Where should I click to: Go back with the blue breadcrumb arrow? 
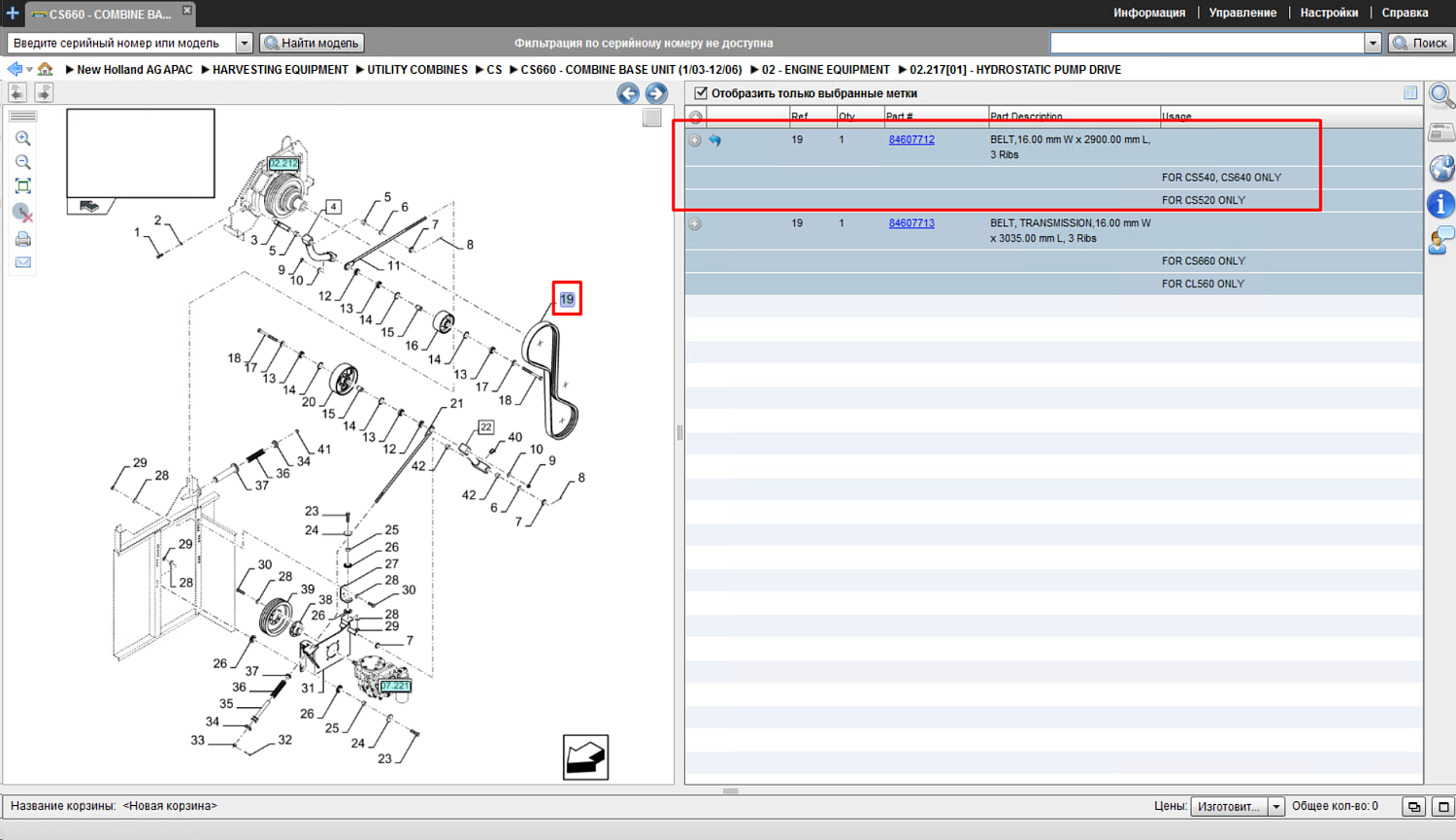click(15, 69)
